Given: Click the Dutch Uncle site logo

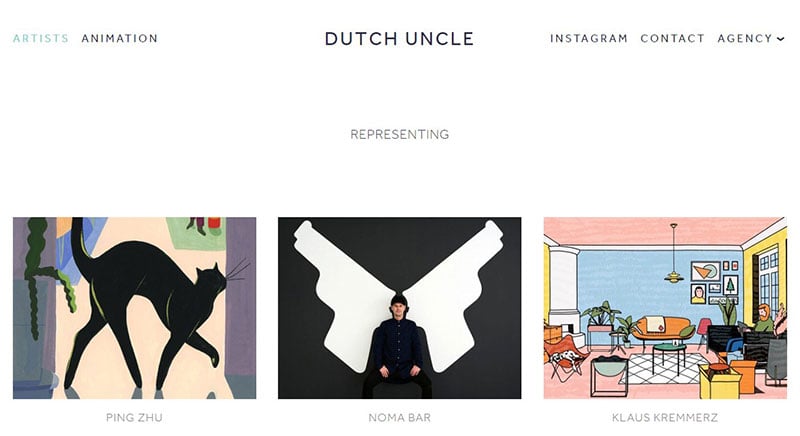Looking at the screenshot, I should (399, 39).
